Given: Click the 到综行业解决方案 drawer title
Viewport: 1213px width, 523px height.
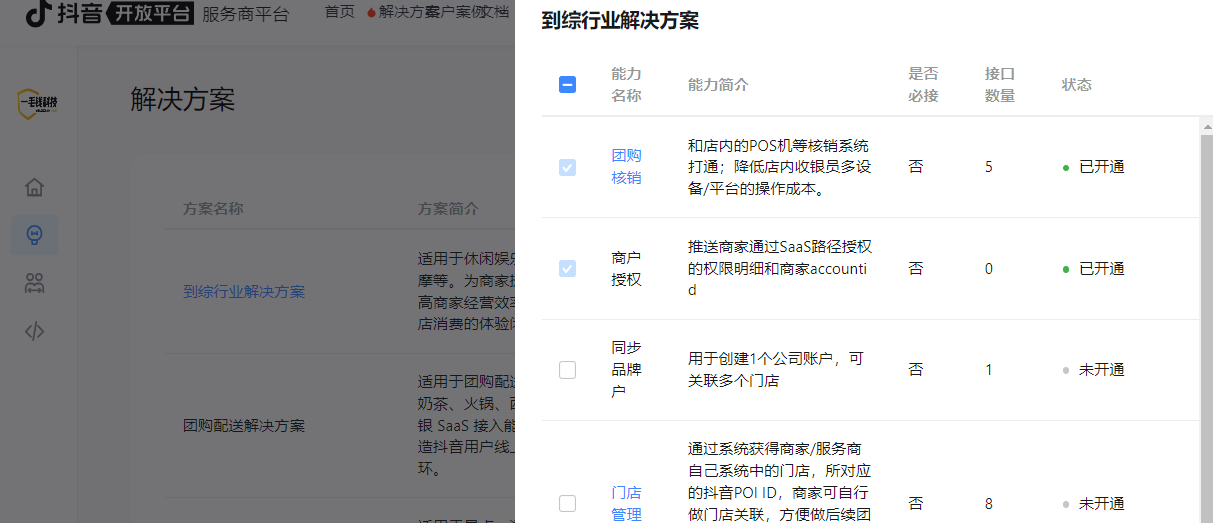Looking at the screenshot, I should 620,21.
